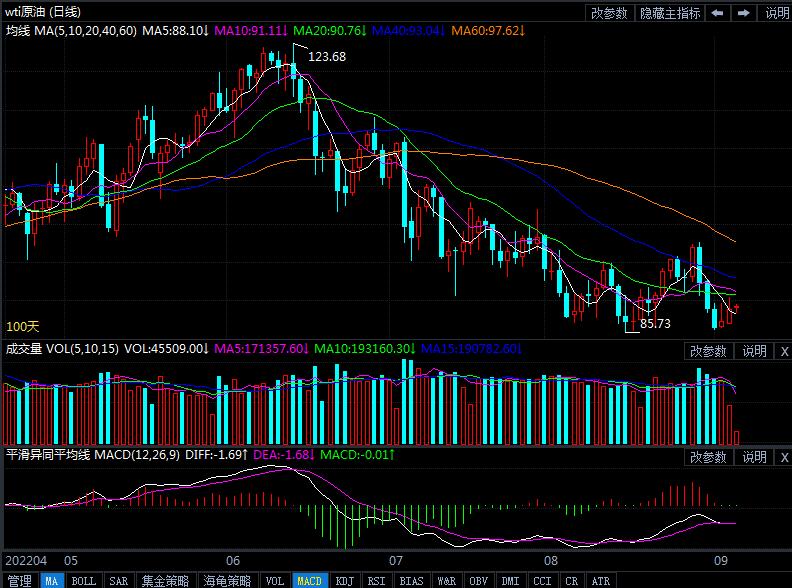This screenshot has width=792, height=588.
Task: Switch to the KDJ indicator tab
Action: click(x=344, y=580)
